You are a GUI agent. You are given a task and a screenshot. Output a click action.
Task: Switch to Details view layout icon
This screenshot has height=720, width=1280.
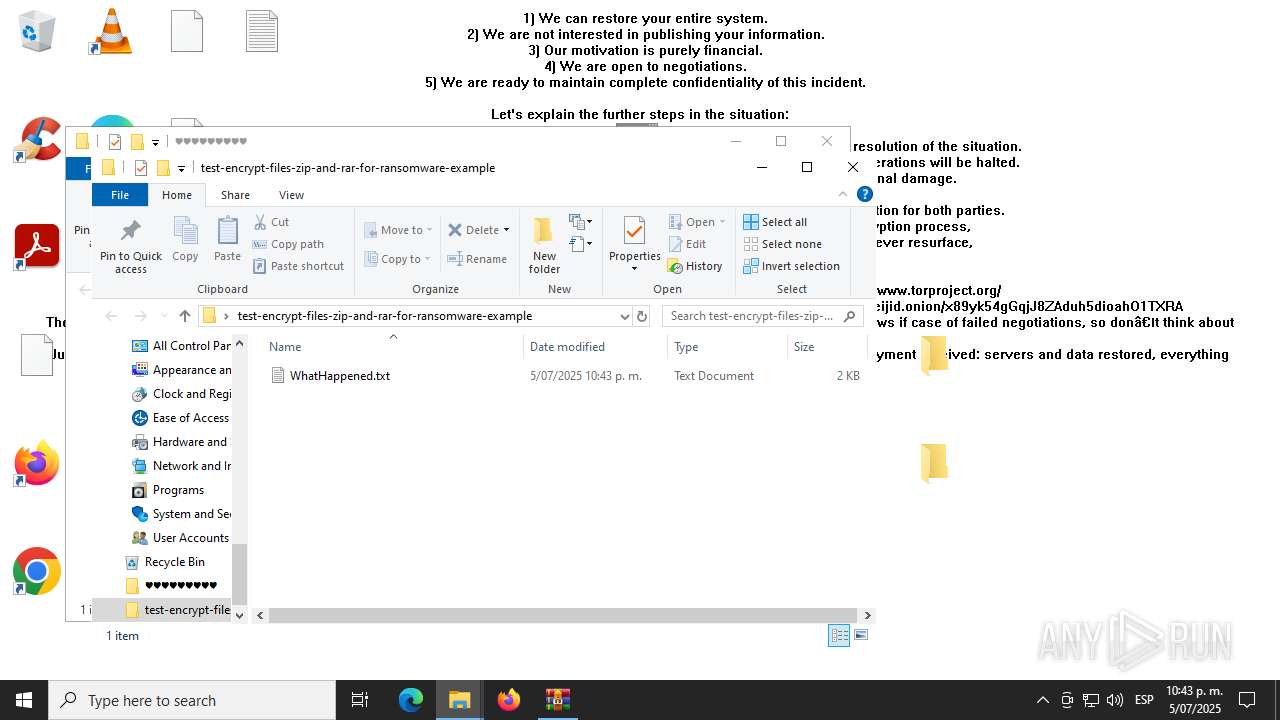tap(839, 635)
